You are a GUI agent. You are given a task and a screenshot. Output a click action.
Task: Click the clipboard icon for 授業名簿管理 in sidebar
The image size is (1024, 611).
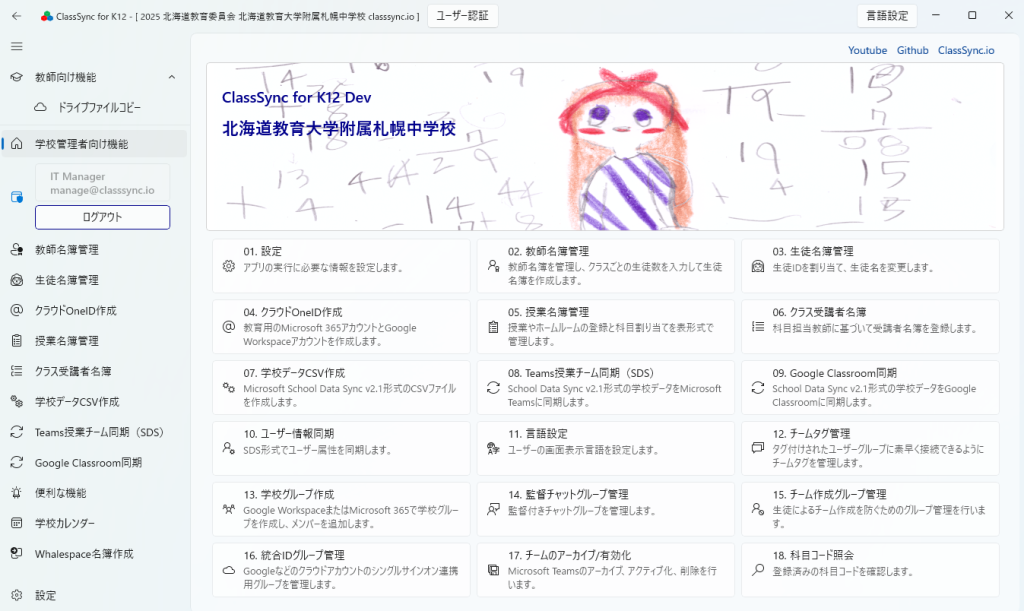[x=16, y=341]
